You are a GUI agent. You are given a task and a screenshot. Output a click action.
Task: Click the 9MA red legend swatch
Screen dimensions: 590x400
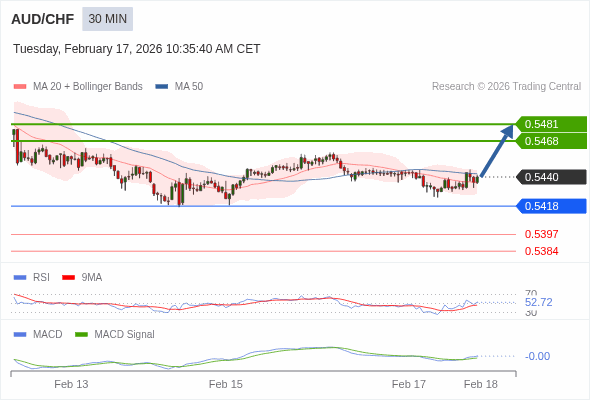pyautogui.click(x=68, y=278)
